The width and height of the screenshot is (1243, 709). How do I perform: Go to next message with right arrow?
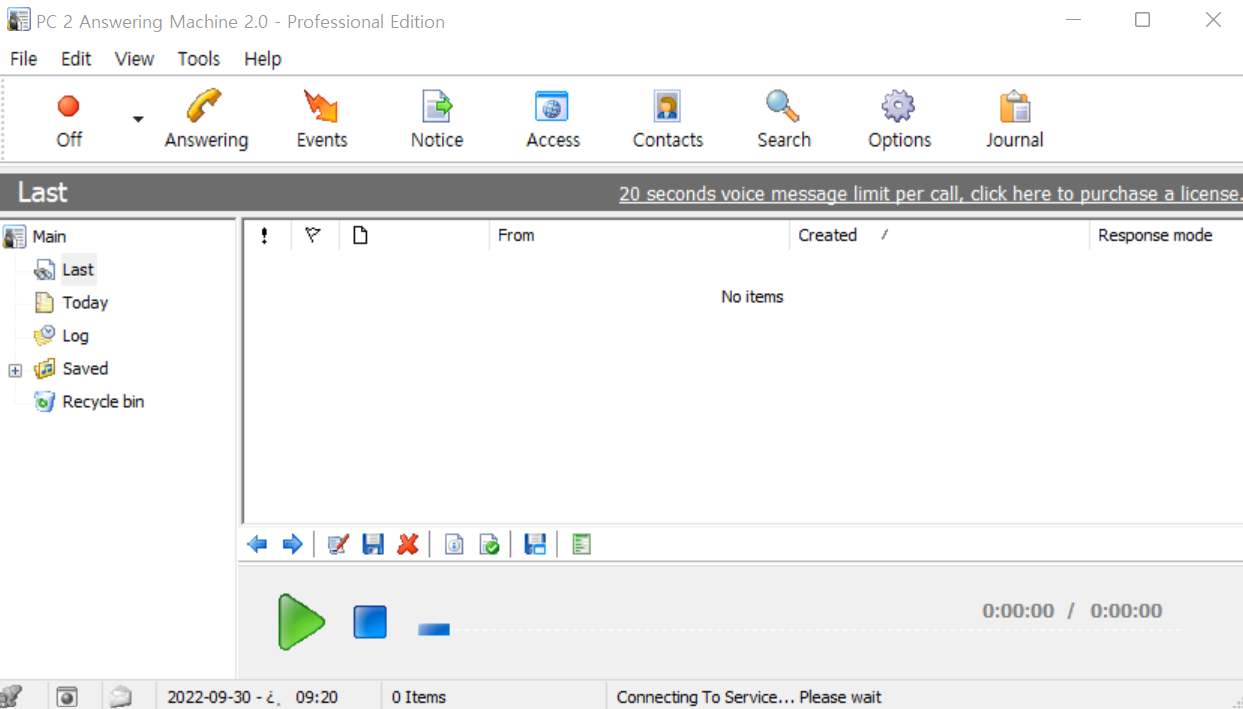coord(292,544)
